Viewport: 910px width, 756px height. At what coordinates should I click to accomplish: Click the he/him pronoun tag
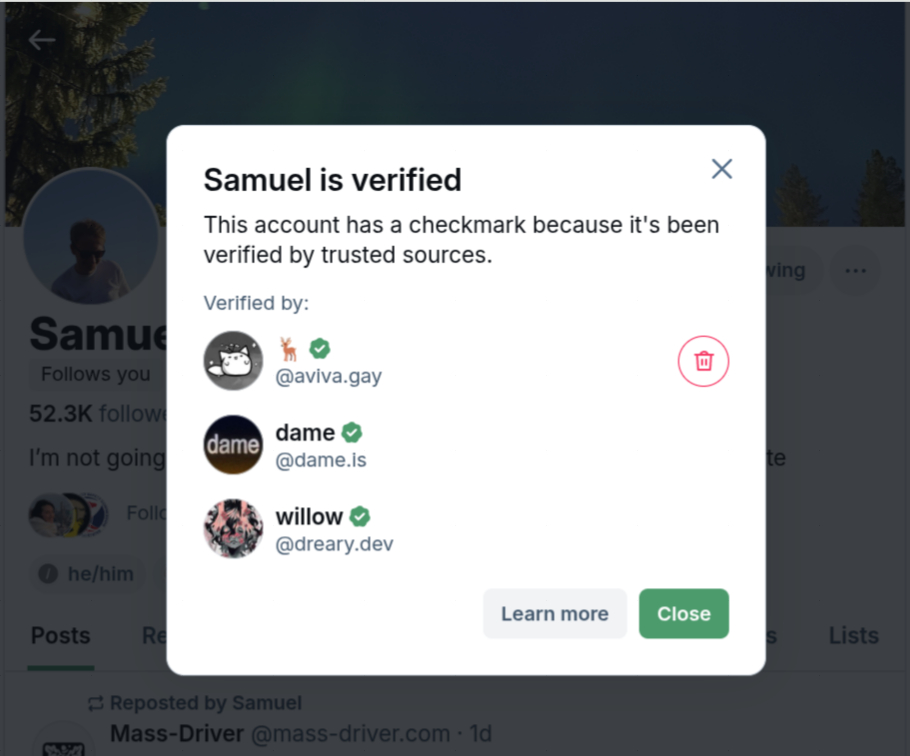click(88, 574)
